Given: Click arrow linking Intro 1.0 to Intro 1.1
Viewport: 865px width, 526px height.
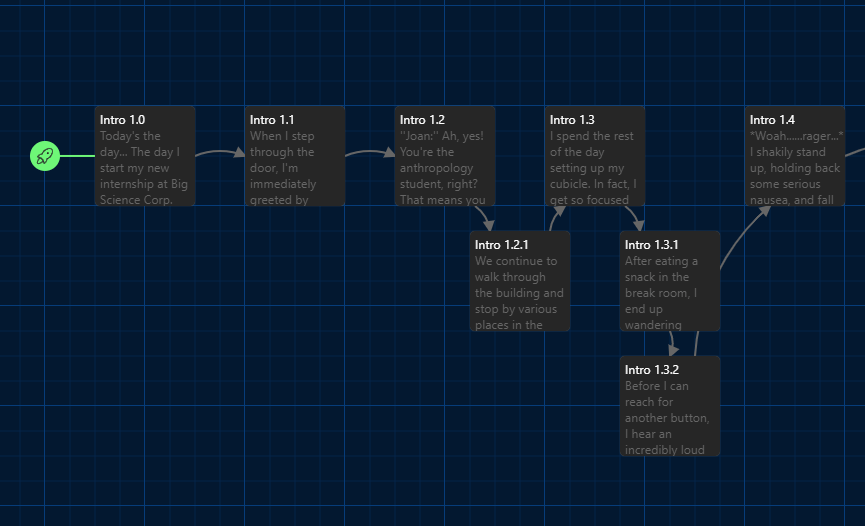Looking at the screenshot, I should pos(220,152).
